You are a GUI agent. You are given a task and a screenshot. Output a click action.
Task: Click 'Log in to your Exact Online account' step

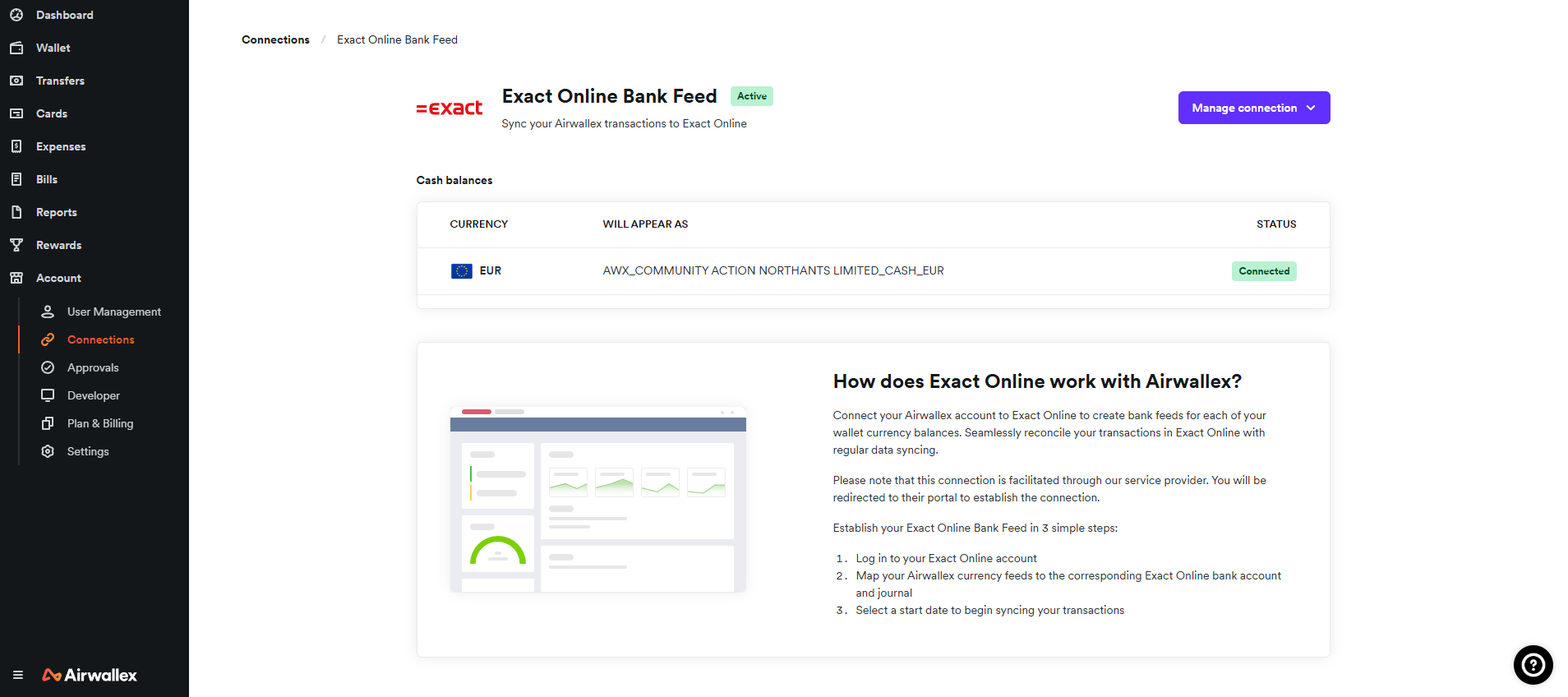(946, 558)
